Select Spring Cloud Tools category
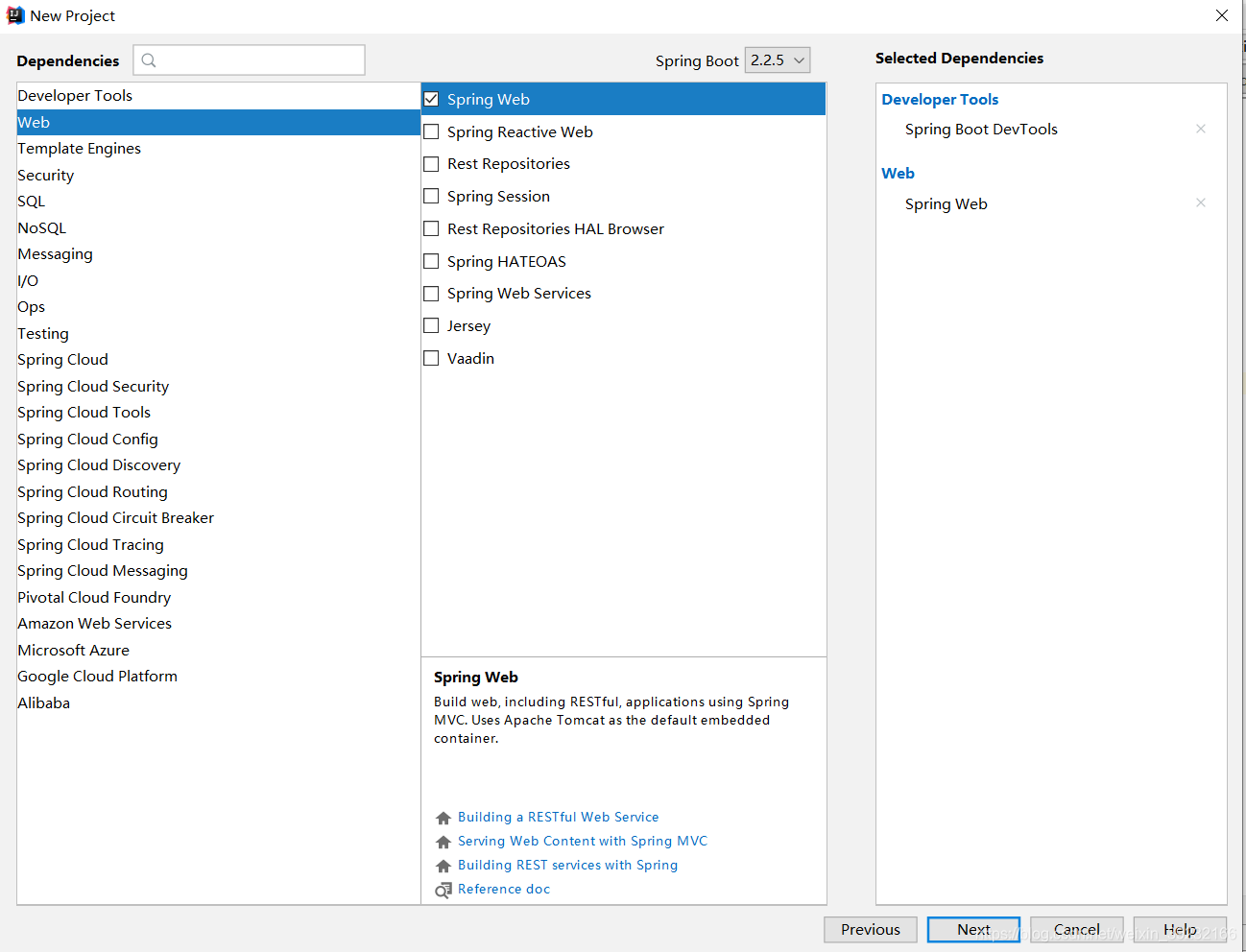1246x952 pixels. tap(219, 413)
